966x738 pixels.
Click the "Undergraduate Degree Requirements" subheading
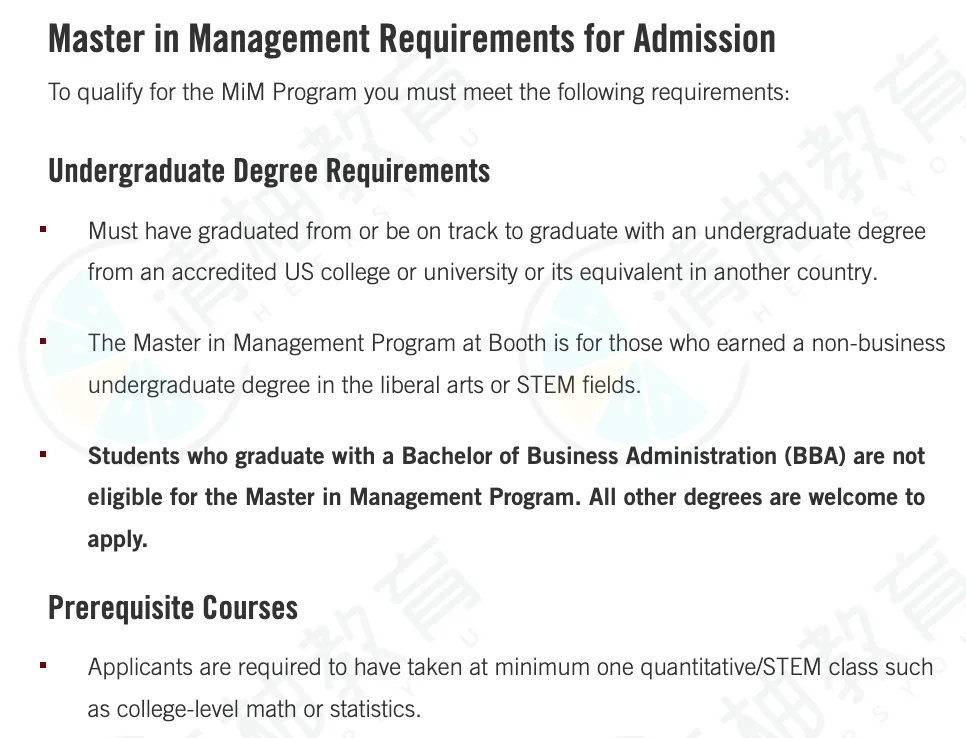269,171
